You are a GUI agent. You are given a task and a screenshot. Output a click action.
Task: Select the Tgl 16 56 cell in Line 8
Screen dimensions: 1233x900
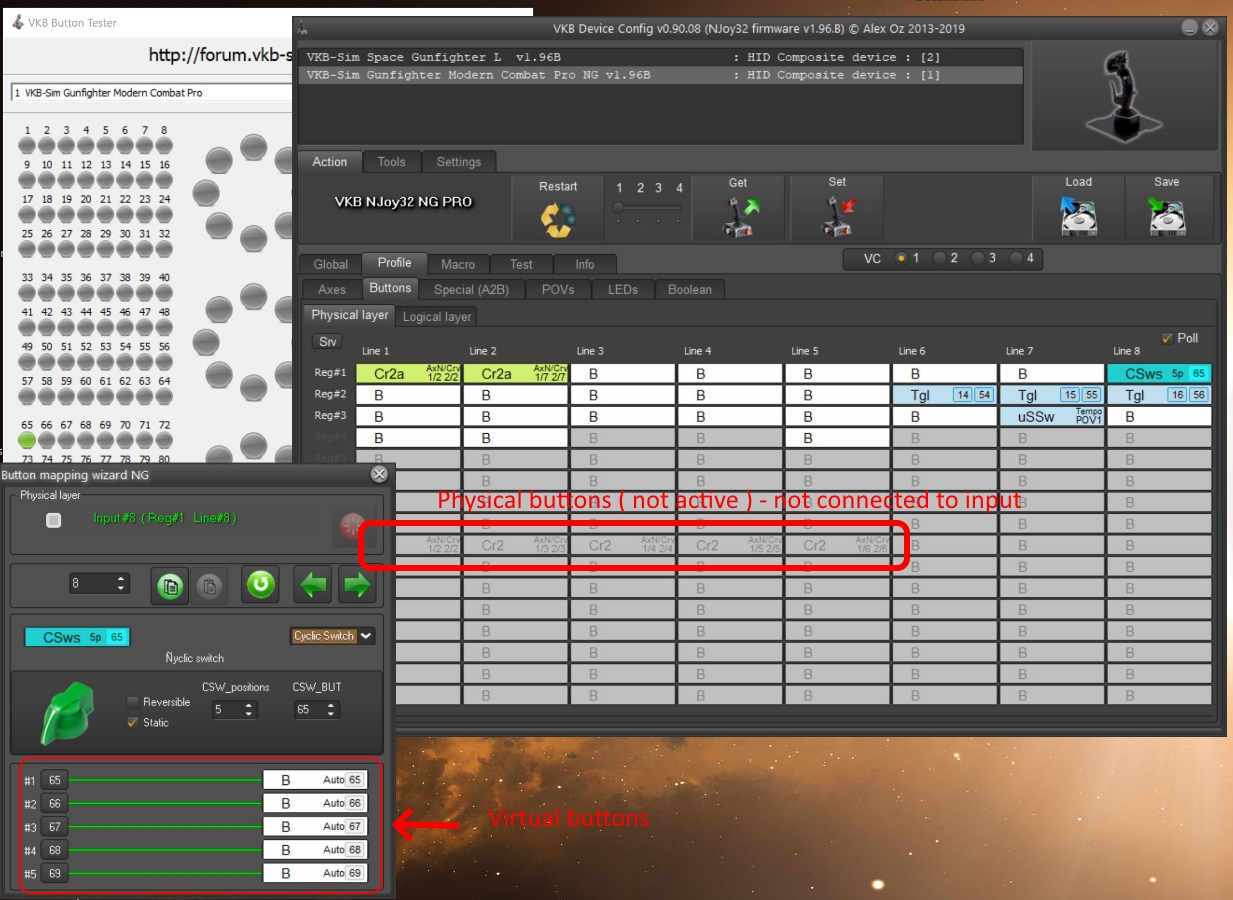click(1159, 395)
